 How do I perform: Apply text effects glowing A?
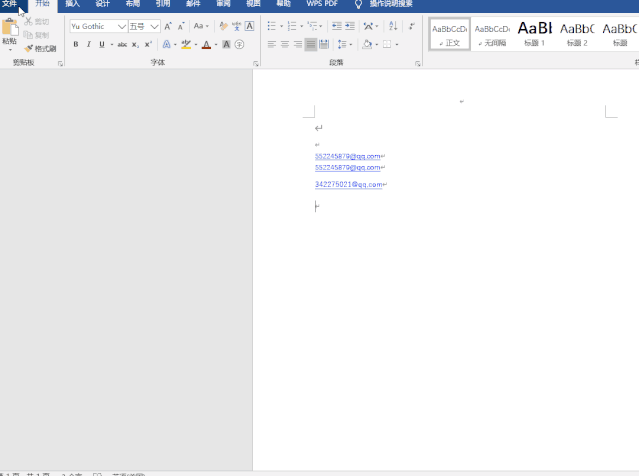pos(167,44)
